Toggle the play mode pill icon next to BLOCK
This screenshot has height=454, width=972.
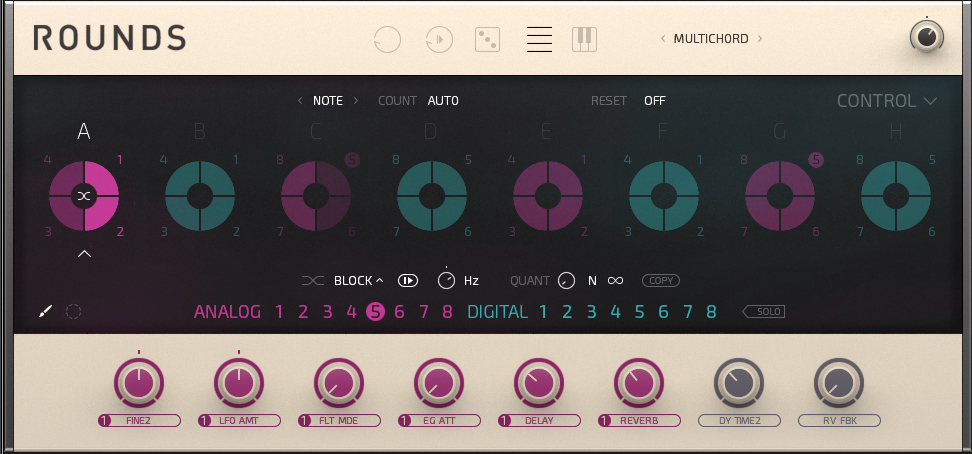[408, 281]
